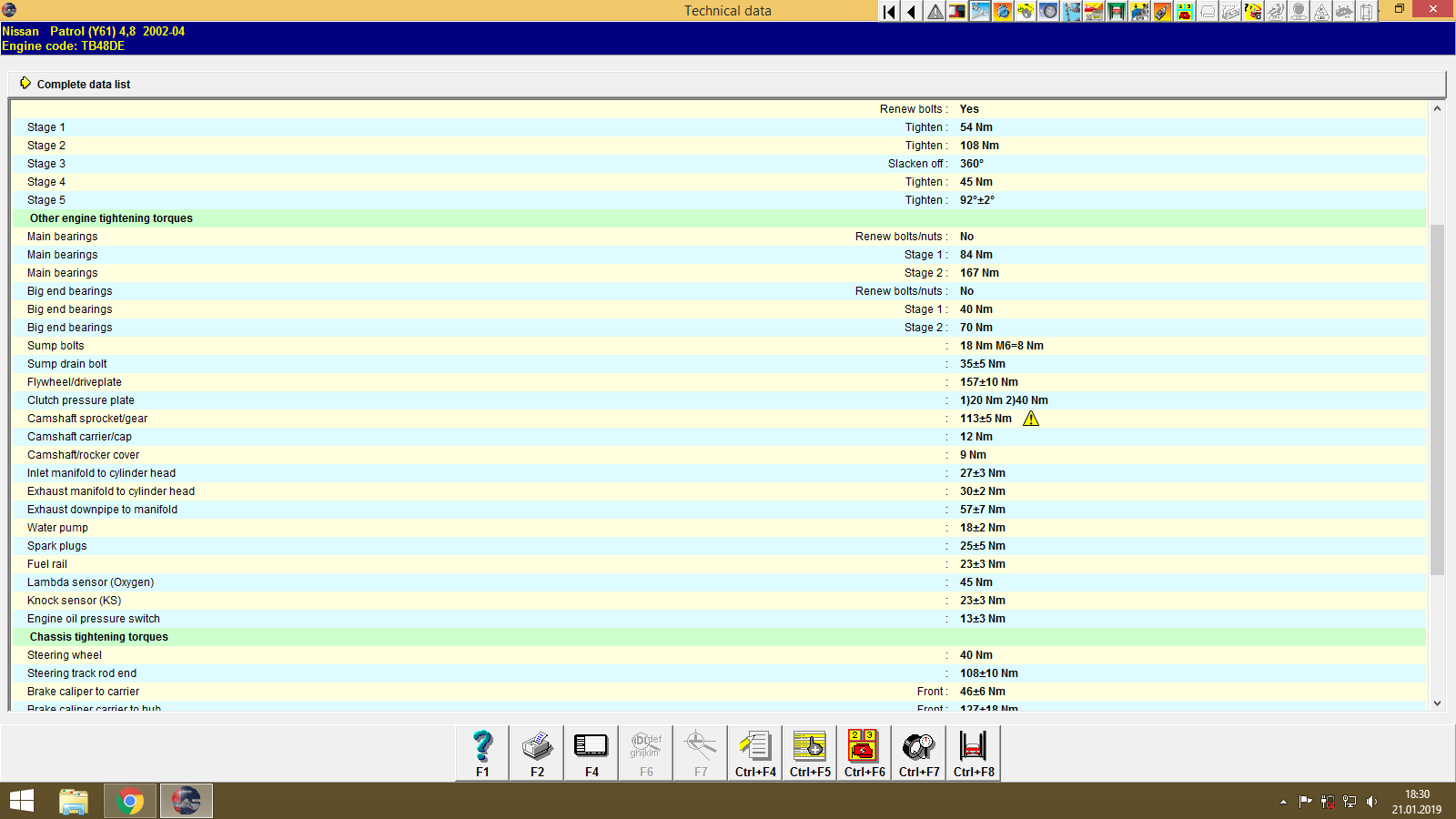1456x819 pixels.
Task: Open engine data with the red Ctrl+F6 icon
Action: 864,753
